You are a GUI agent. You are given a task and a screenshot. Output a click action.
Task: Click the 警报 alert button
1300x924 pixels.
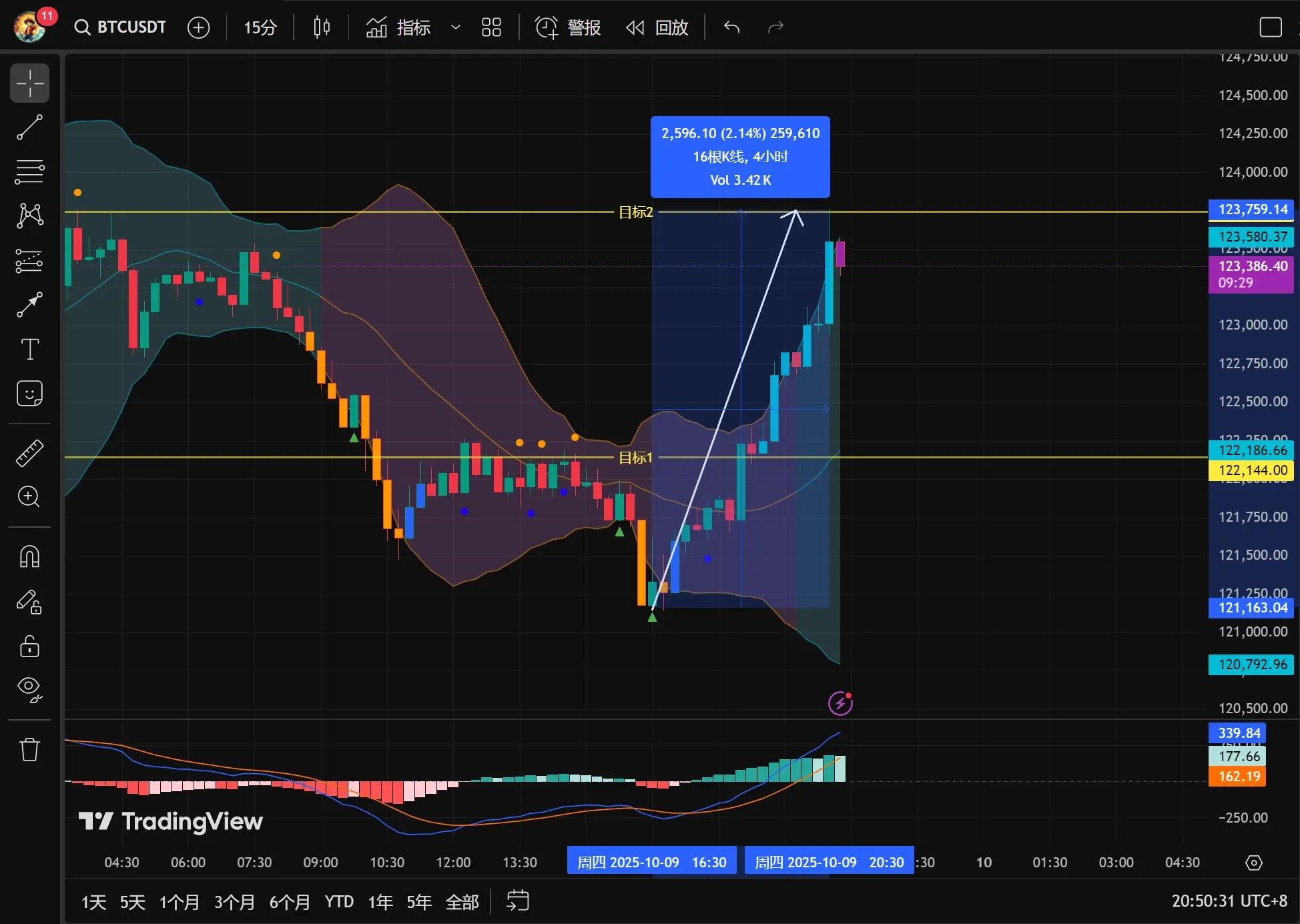pyautogui.click(x=568, y=27)
